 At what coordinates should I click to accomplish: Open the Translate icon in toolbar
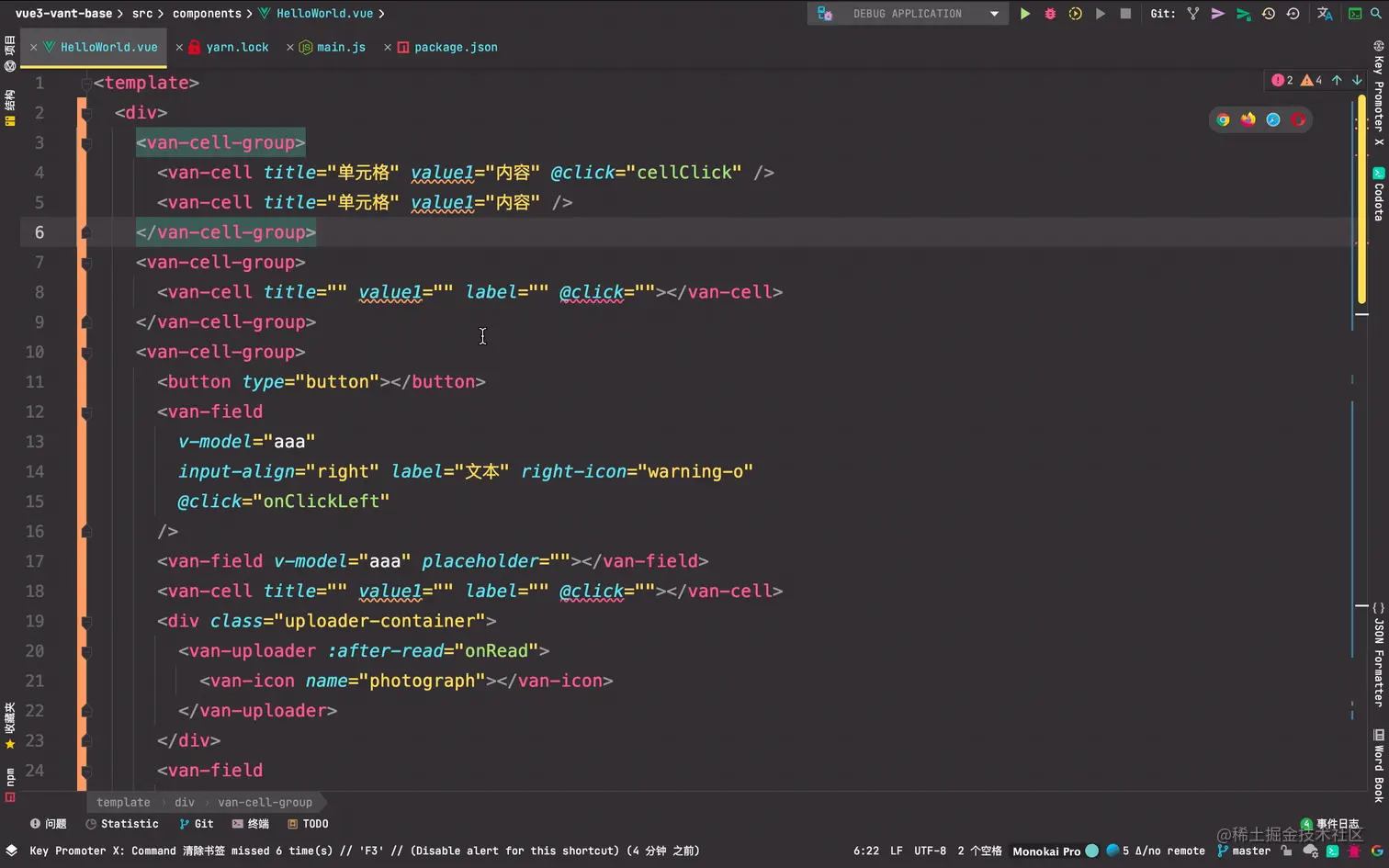(1325, 14)
